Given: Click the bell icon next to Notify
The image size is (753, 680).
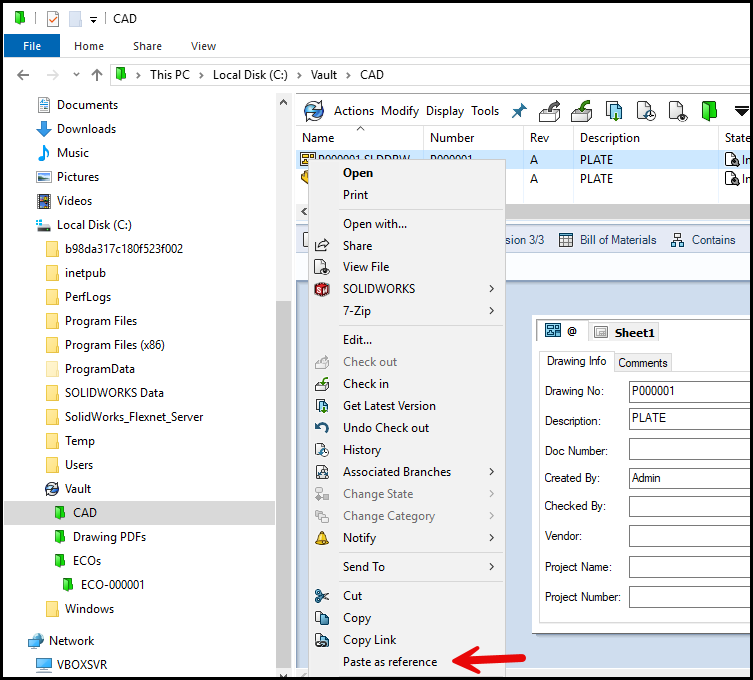Looking at the screenshot, I should point(322,538).
